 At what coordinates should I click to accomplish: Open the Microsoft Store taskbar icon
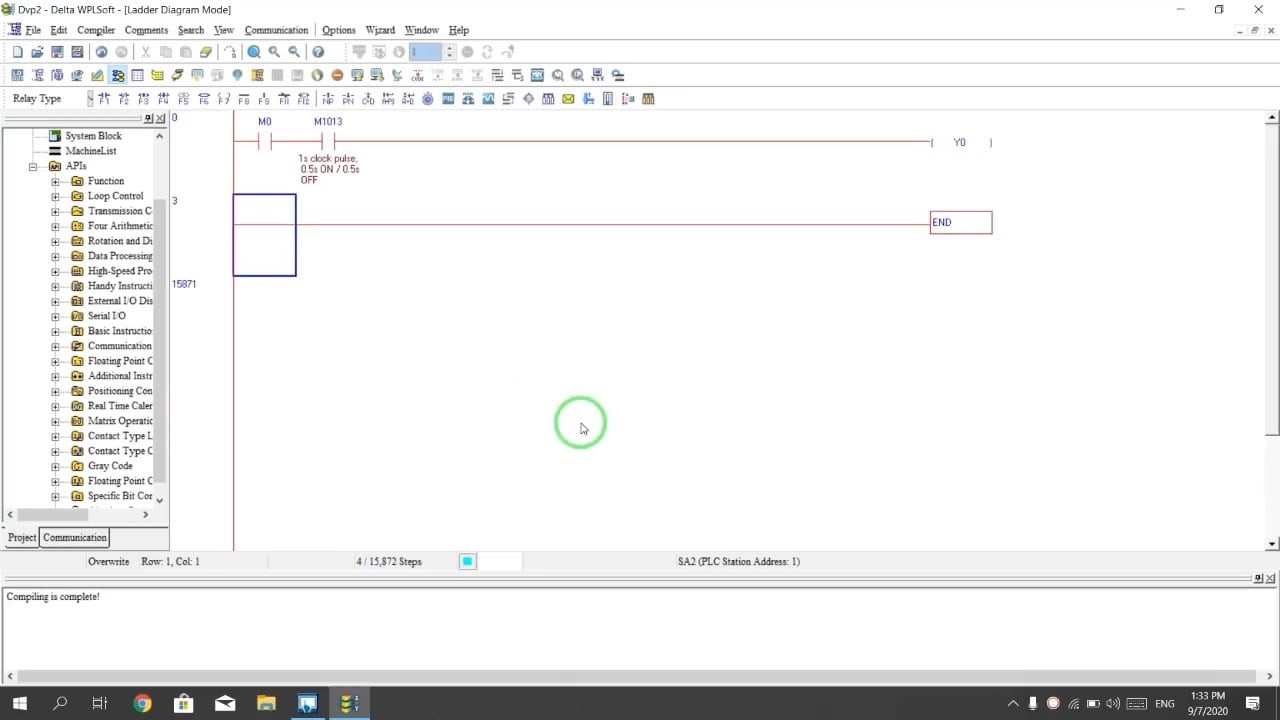tap(183, 703)
